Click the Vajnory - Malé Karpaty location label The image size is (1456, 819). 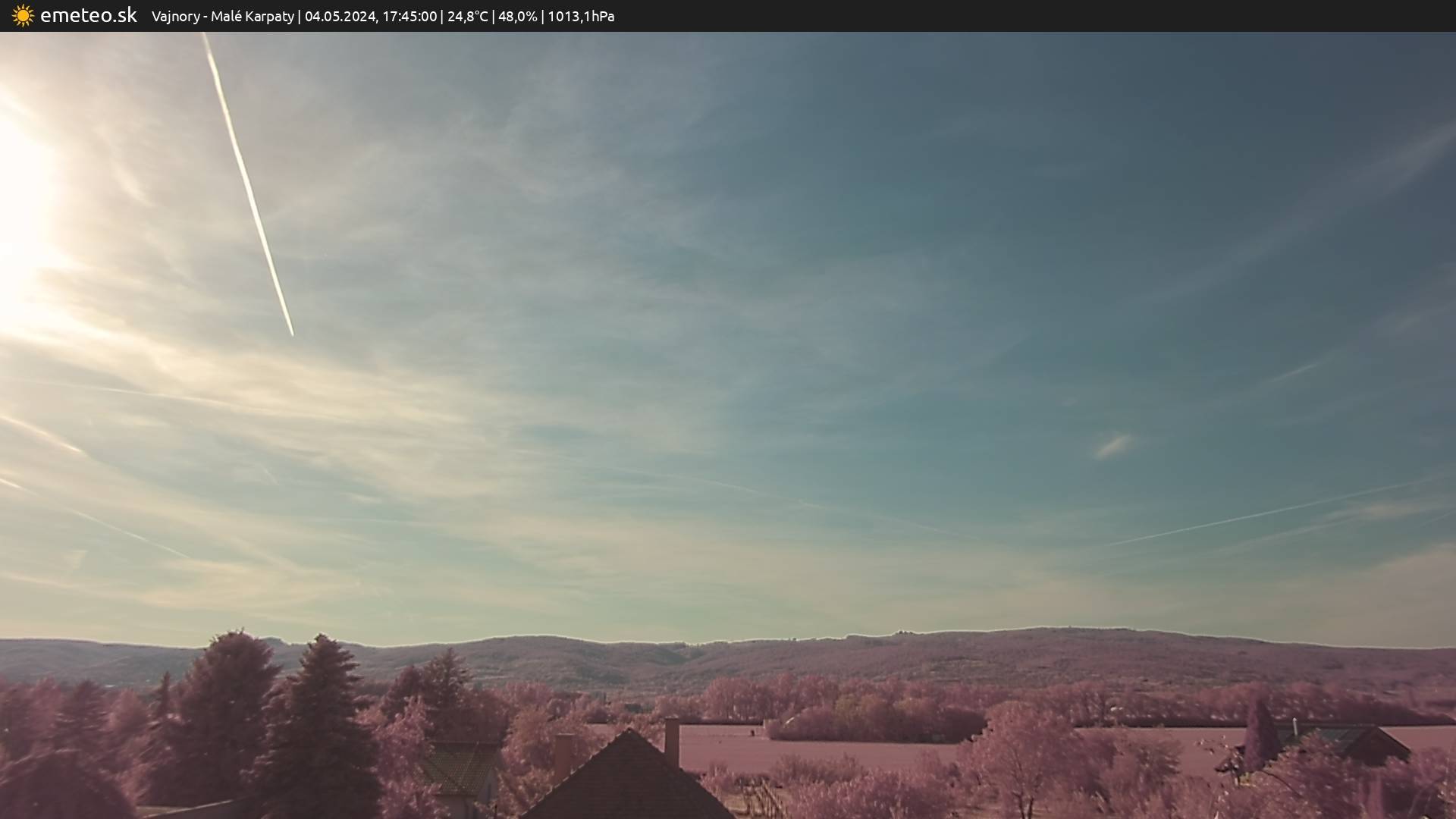tap(222, 16)
